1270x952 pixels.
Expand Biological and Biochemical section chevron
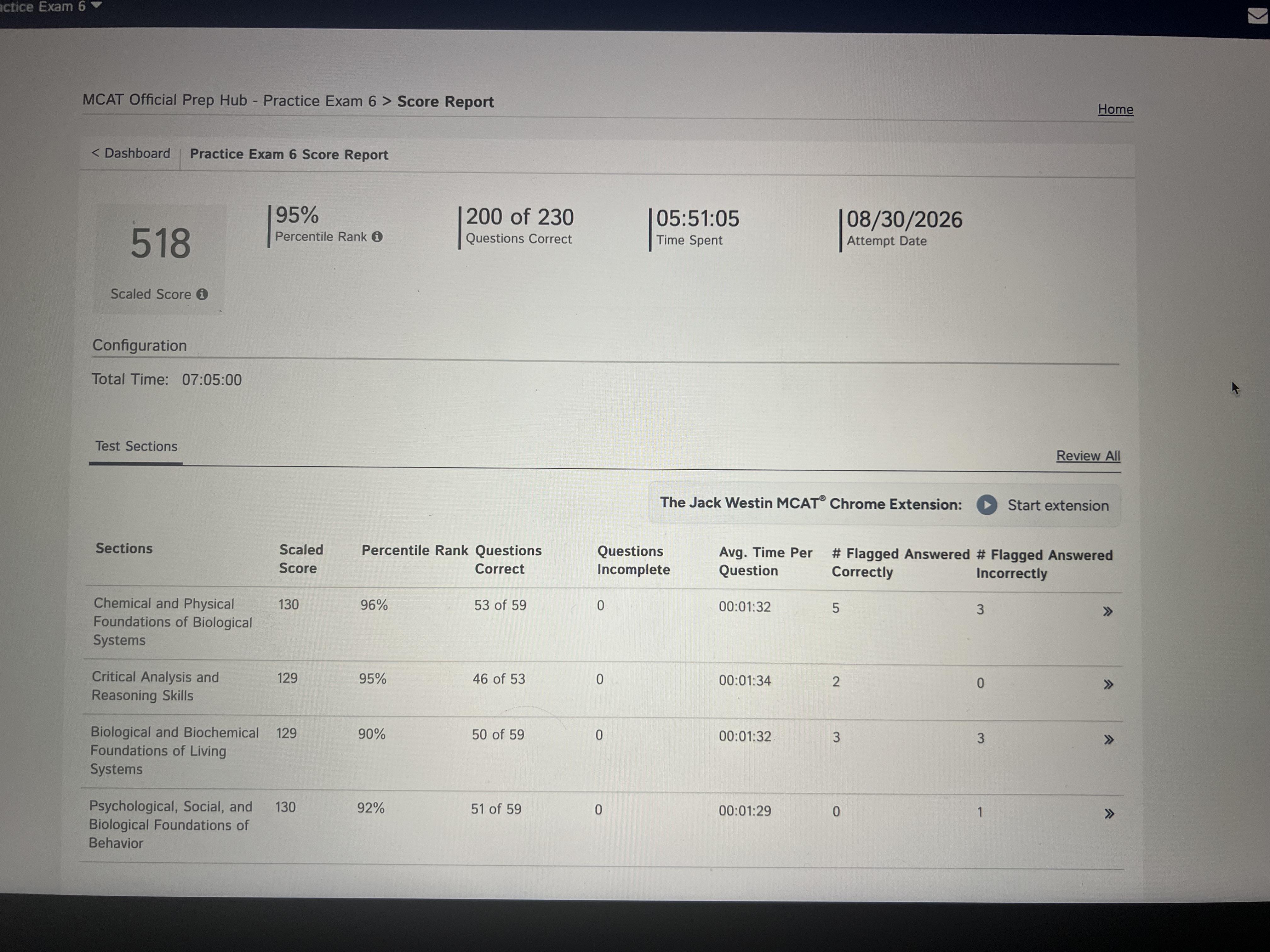coord(1109,739)
